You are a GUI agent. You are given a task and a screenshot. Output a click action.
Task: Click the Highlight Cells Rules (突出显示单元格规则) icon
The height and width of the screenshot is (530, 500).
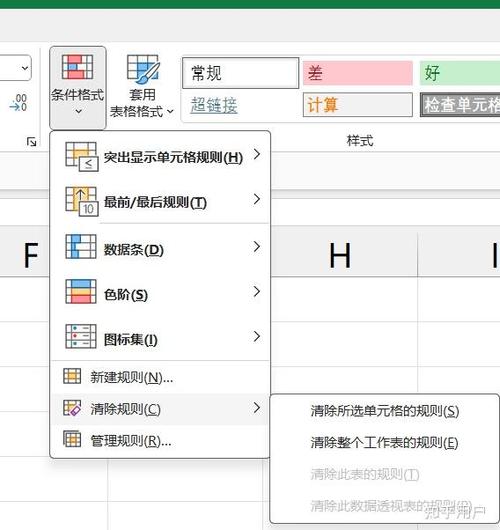pos(81,156)
